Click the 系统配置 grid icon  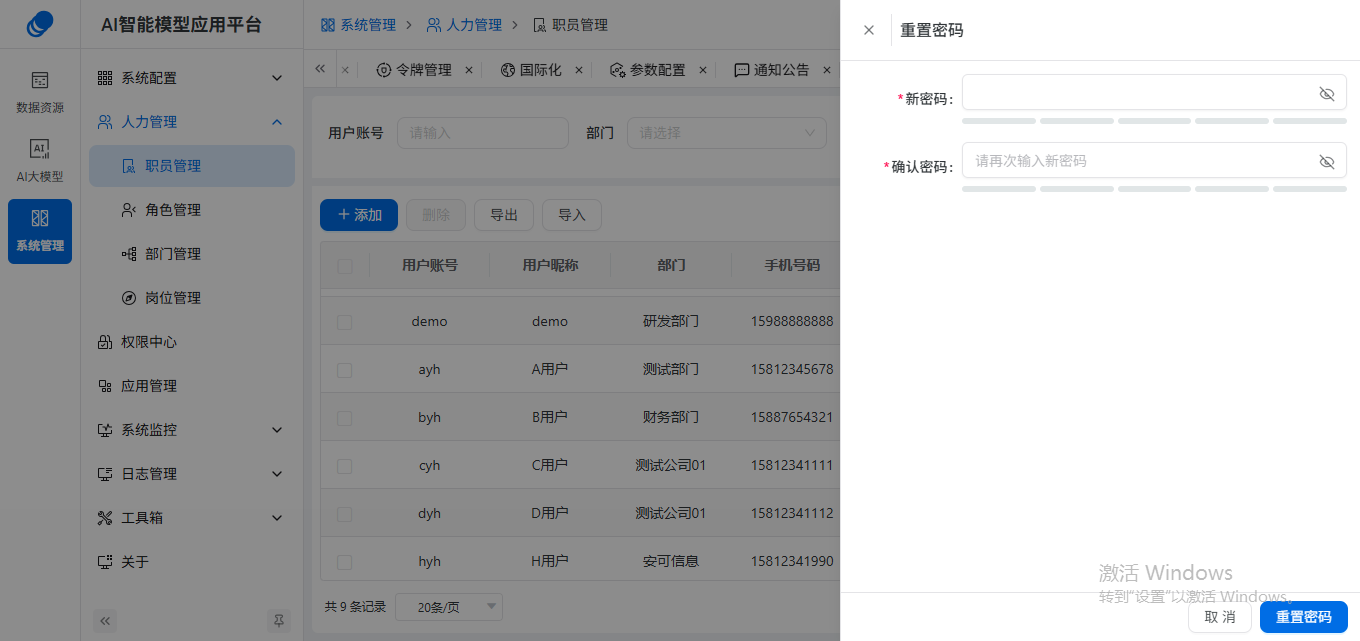[x=105, y=78]
